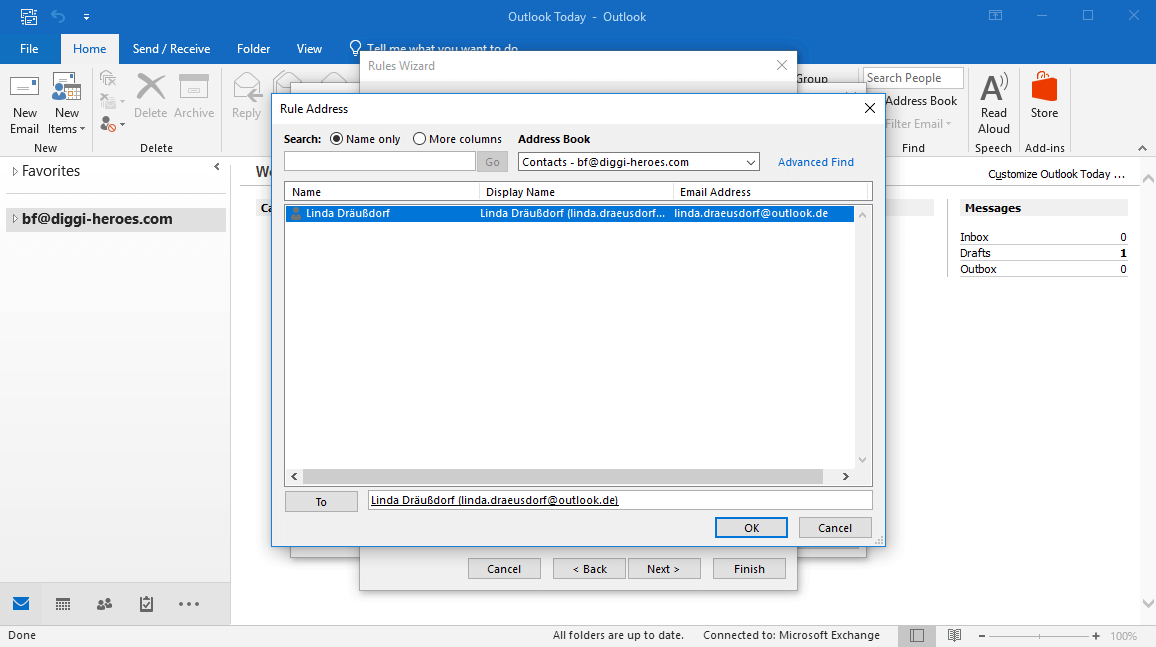Viewport: 1156px width, 647px height.
Task: Click the Archive ribbon icon
Action: click(x=194, y=97)
